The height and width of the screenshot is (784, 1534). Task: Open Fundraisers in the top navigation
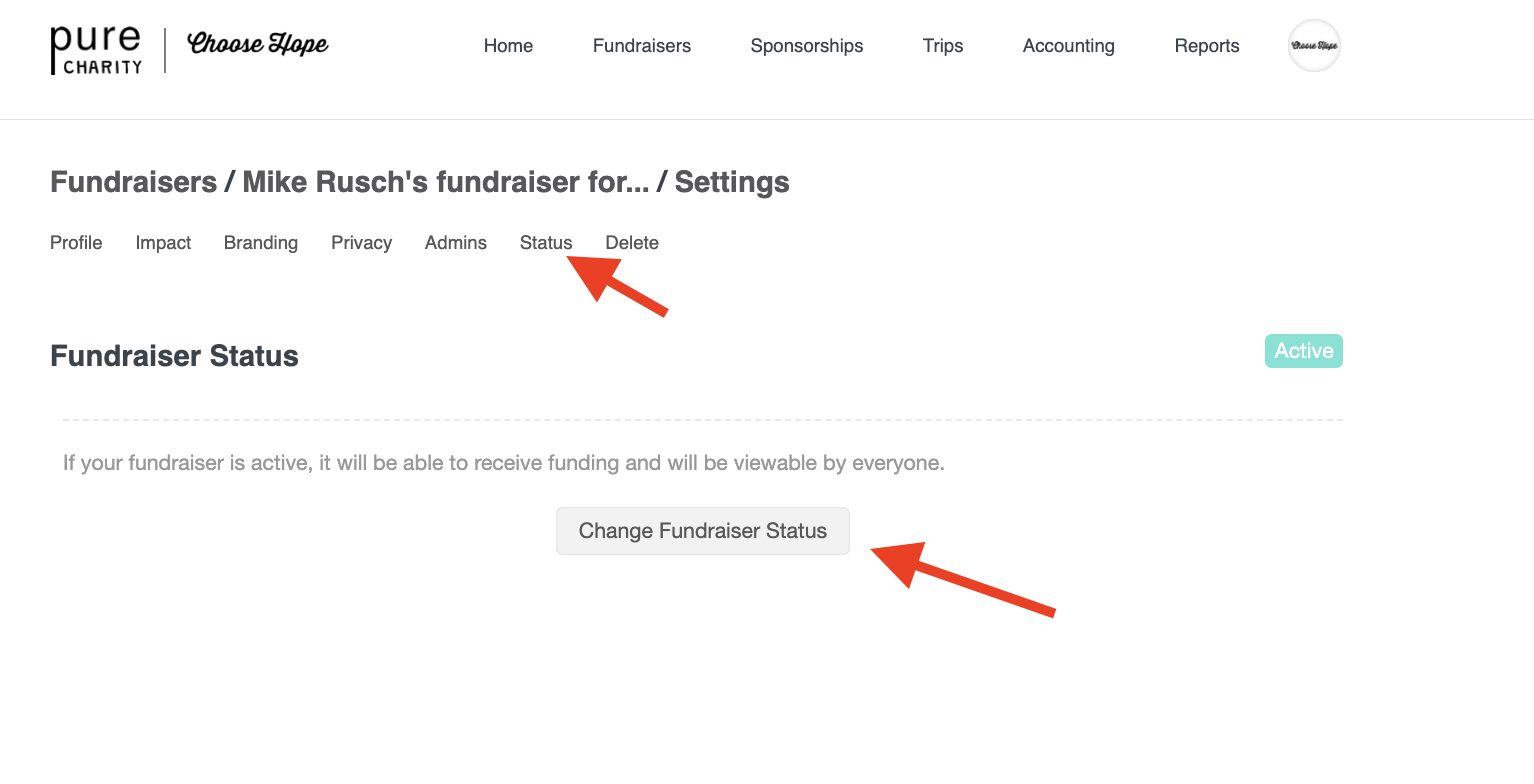pos(642,46)
